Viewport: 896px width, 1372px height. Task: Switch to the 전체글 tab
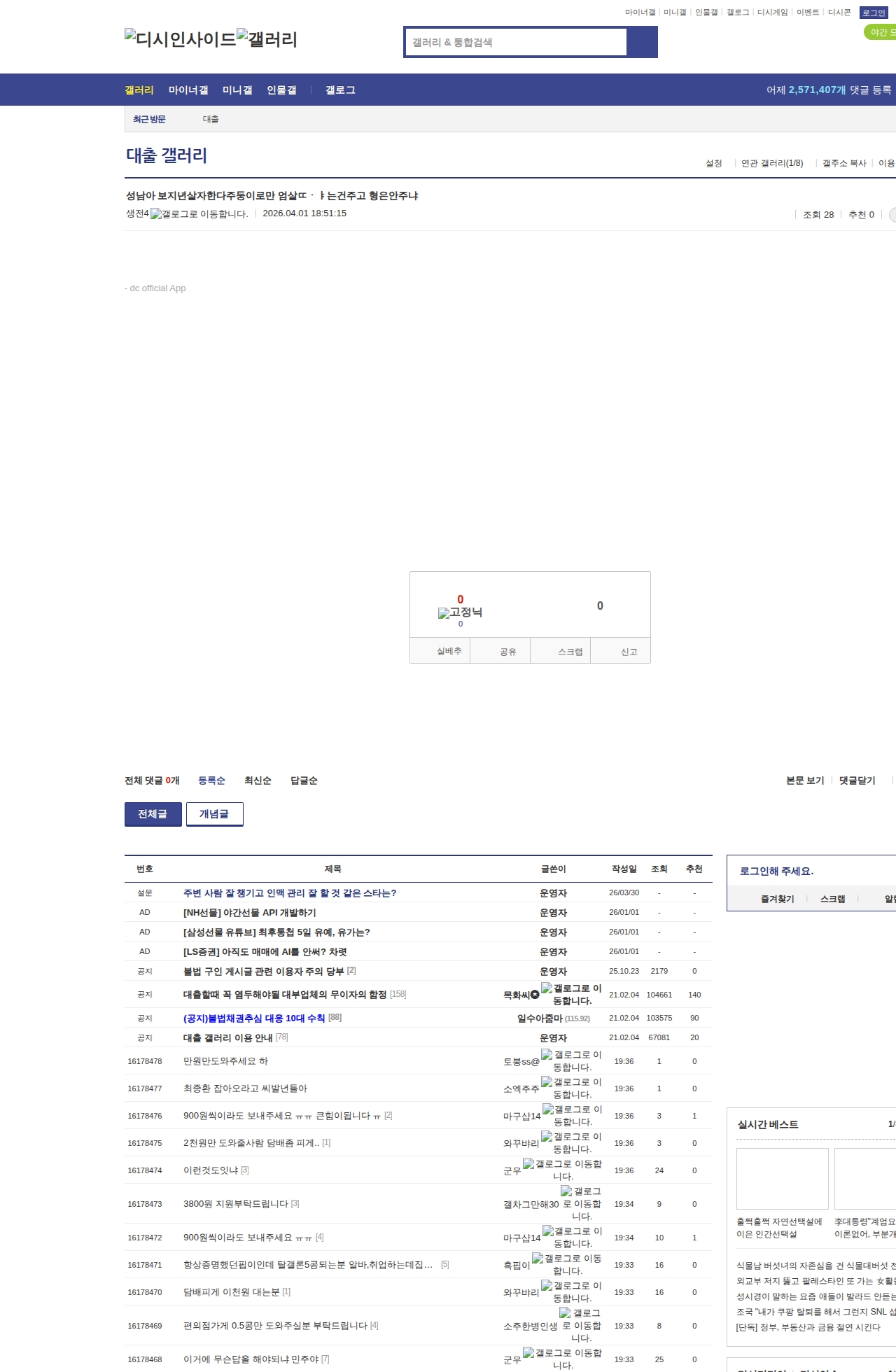tap(153, 814)
